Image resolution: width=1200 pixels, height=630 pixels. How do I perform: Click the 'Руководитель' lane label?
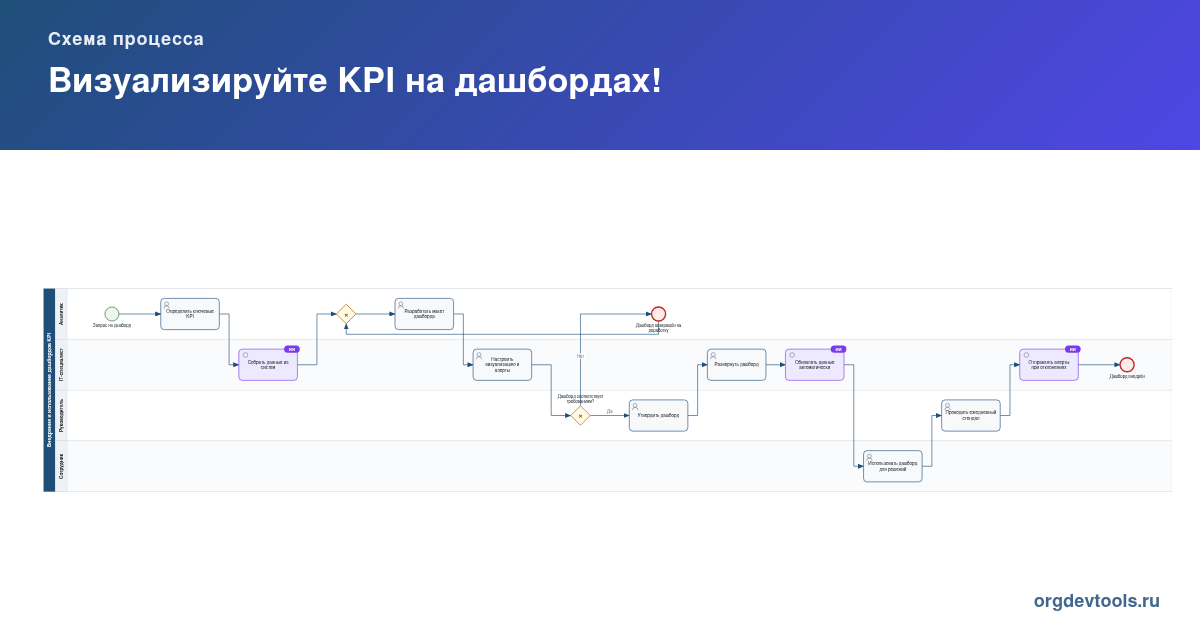coord(61,416)
